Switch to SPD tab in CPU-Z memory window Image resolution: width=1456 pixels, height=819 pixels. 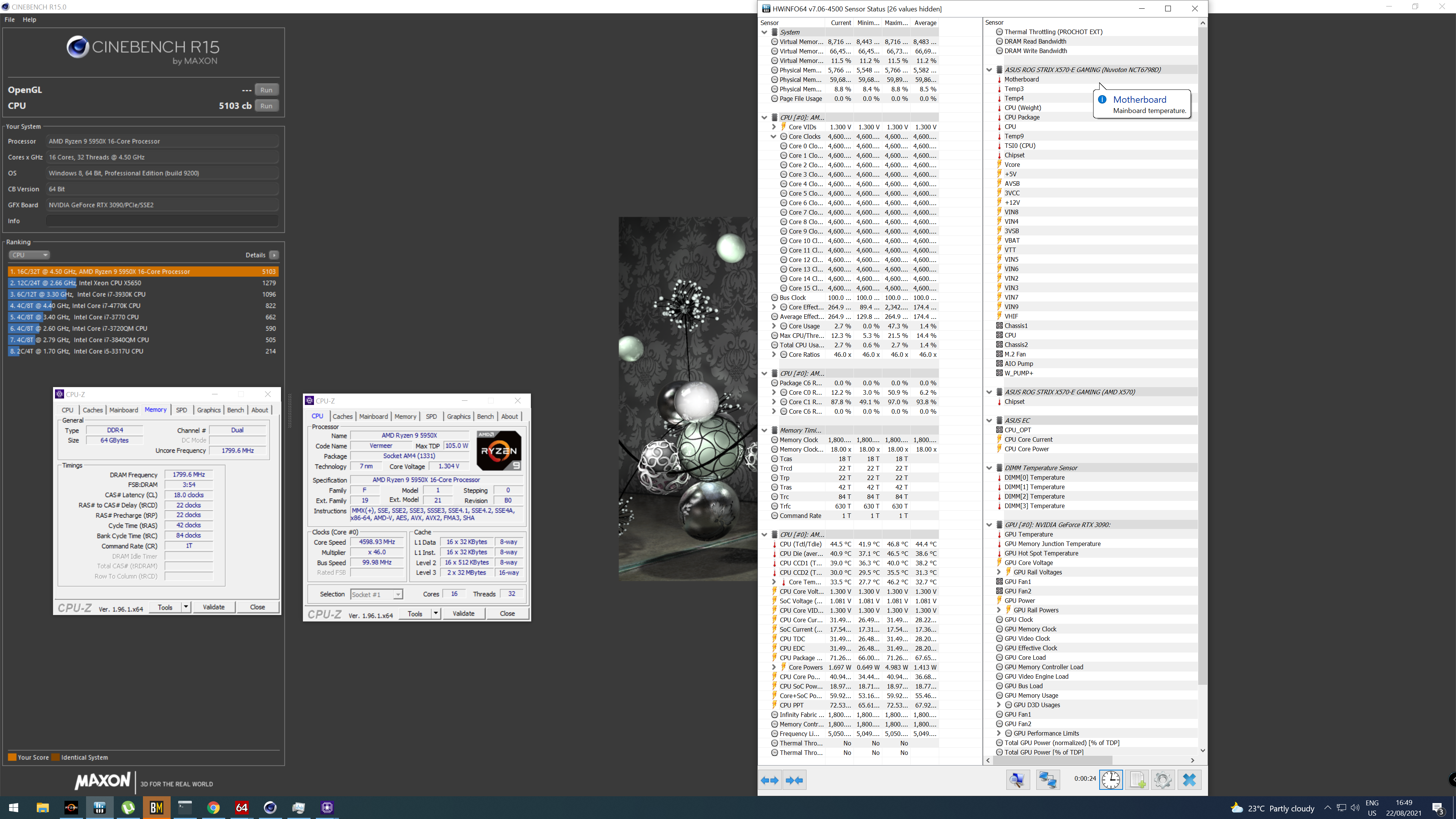click(182, 410)
